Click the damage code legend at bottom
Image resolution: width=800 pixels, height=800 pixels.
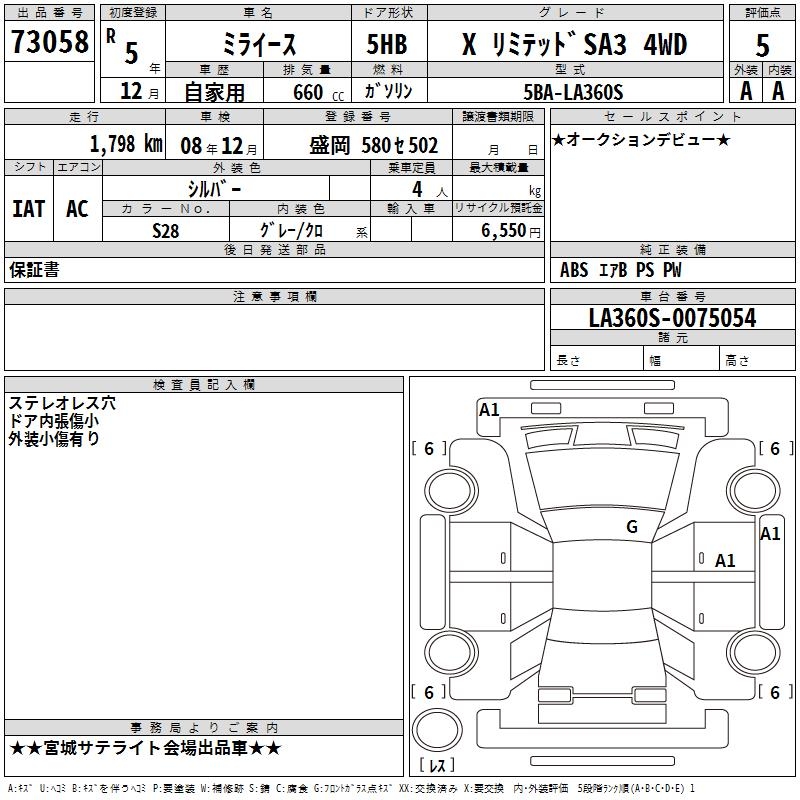coord(351,789)
